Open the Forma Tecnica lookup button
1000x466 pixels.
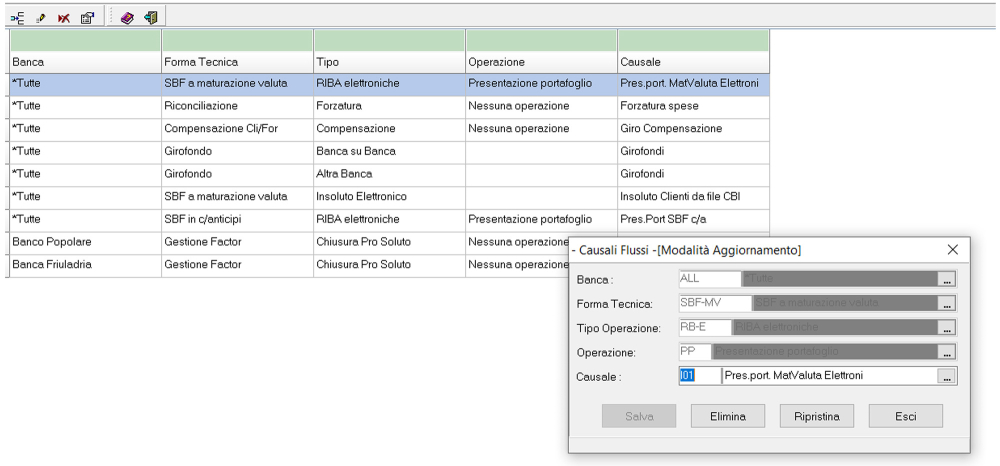pyautogui.click(x=947, y=303)
